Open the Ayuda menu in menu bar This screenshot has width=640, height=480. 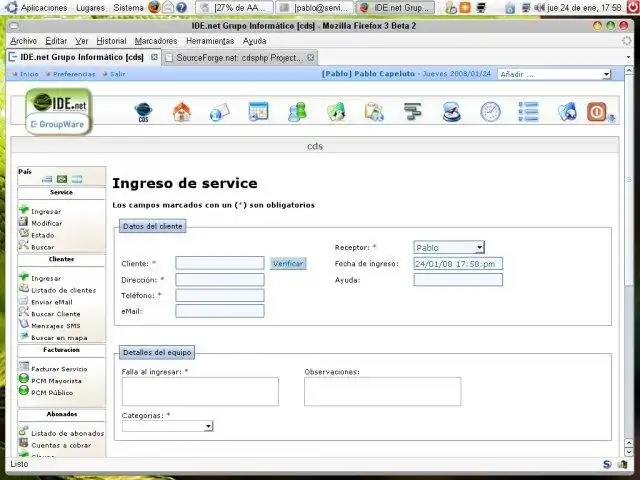[x=255, y=41]
